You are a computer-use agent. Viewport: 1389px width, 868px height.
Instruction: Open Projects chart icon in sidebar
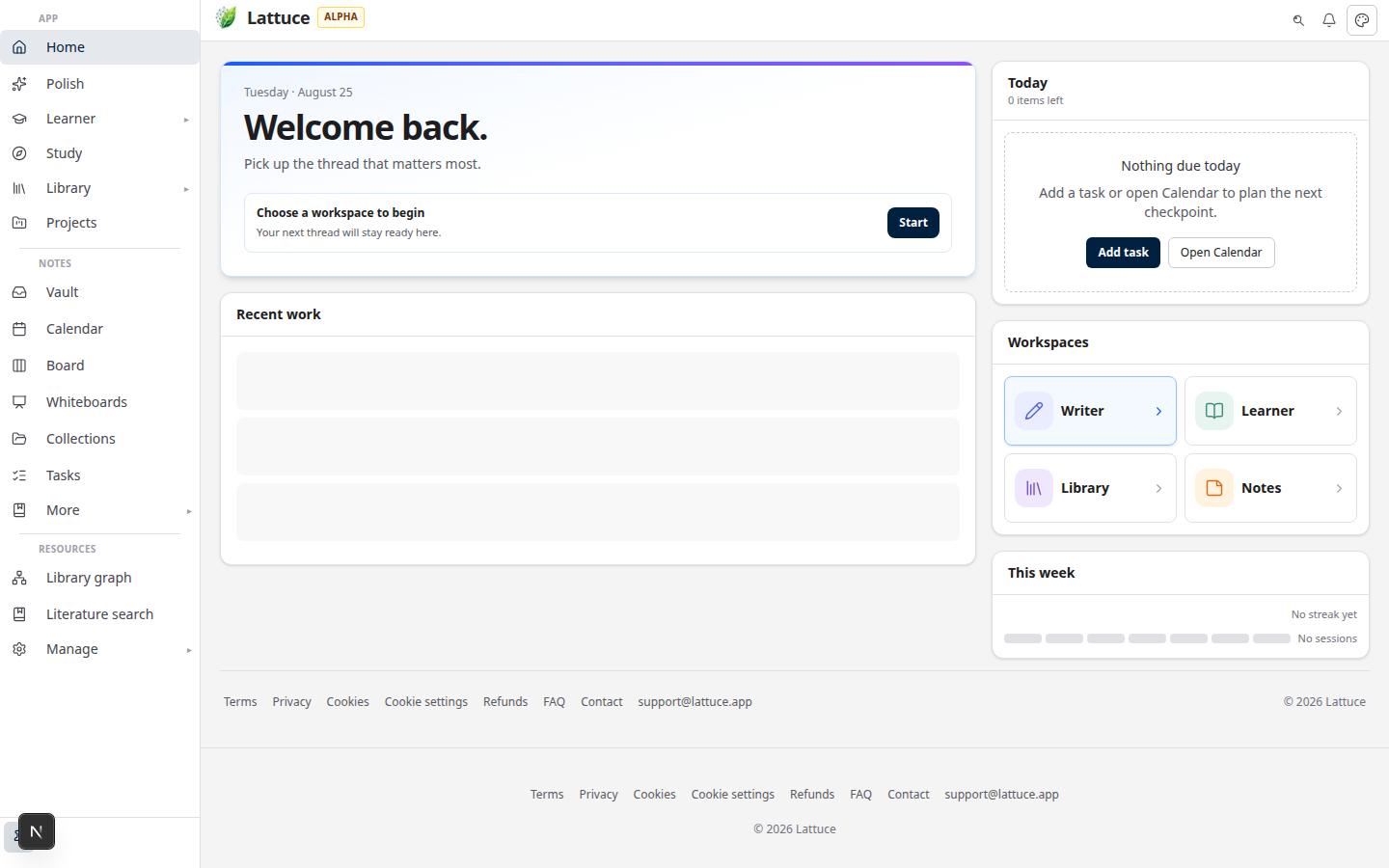[19, 223]
